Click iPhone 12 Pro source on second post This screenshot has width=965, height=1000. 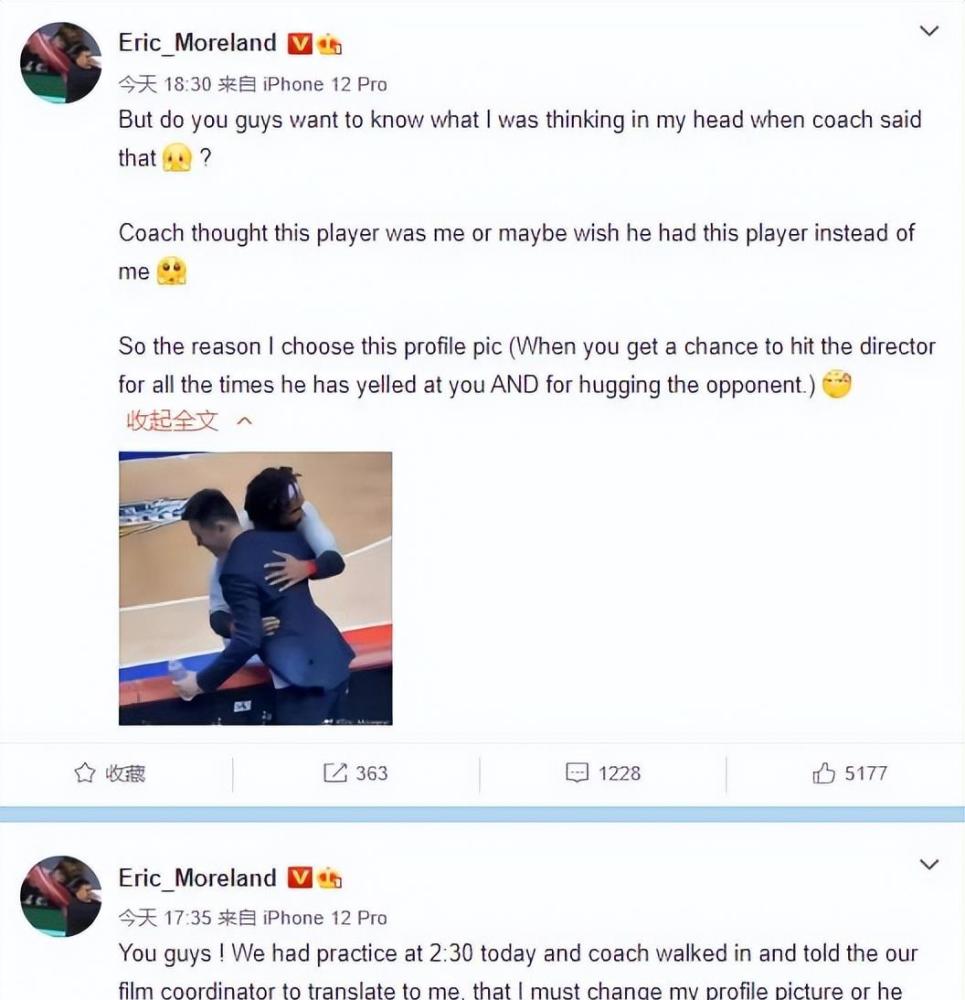325,918
